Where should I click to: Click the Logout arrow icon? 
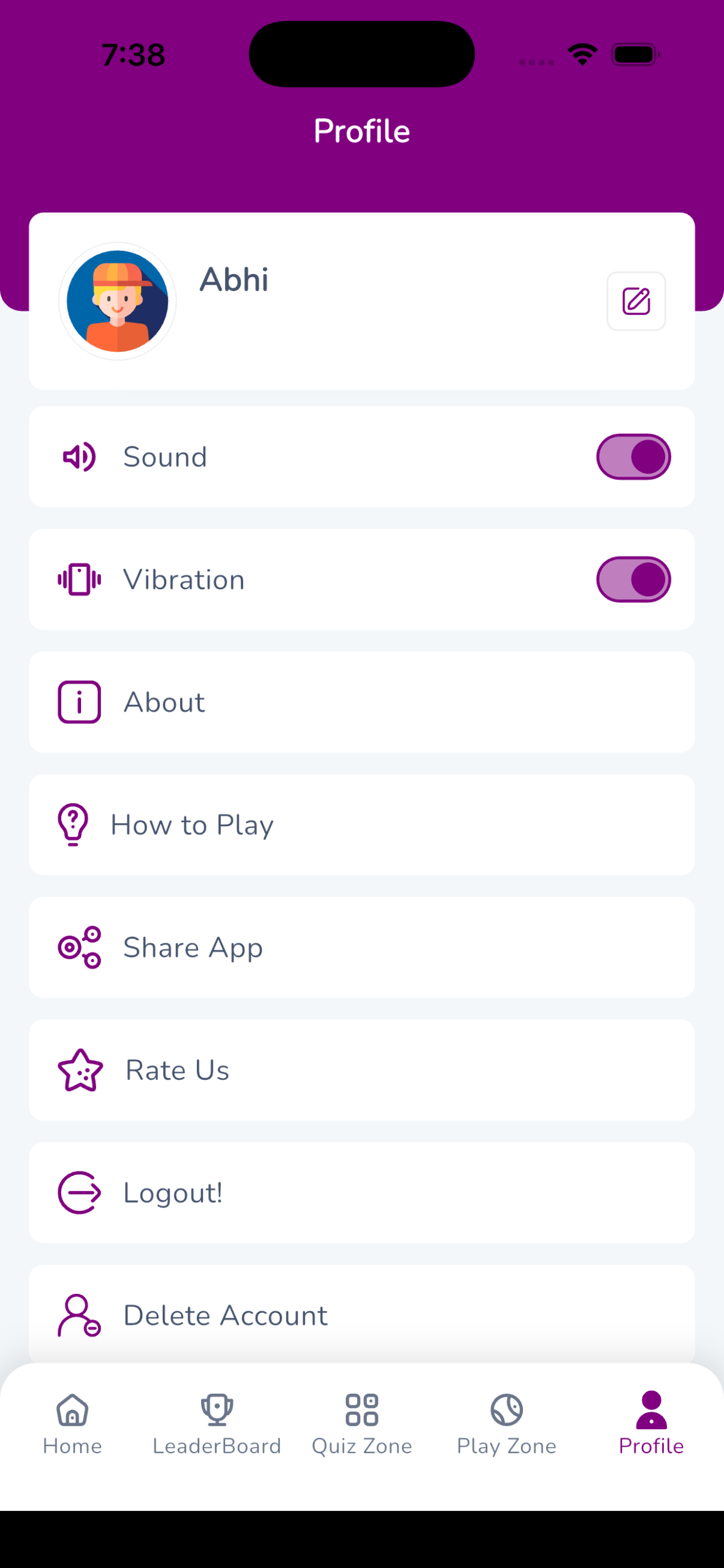click(79, 1192)
